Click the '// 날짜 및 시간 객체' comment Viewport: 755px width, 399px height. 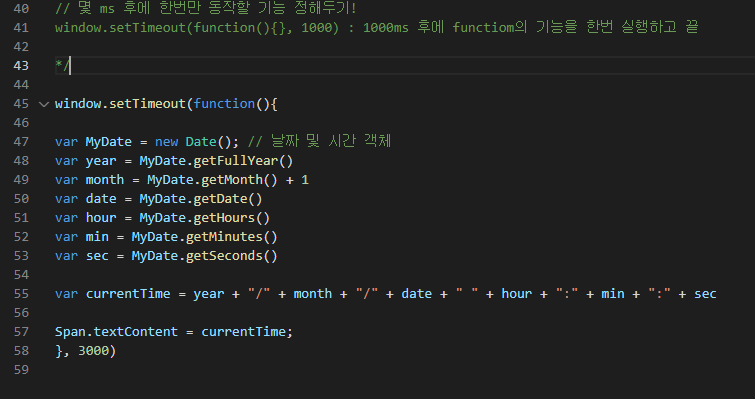click(319, 142)
